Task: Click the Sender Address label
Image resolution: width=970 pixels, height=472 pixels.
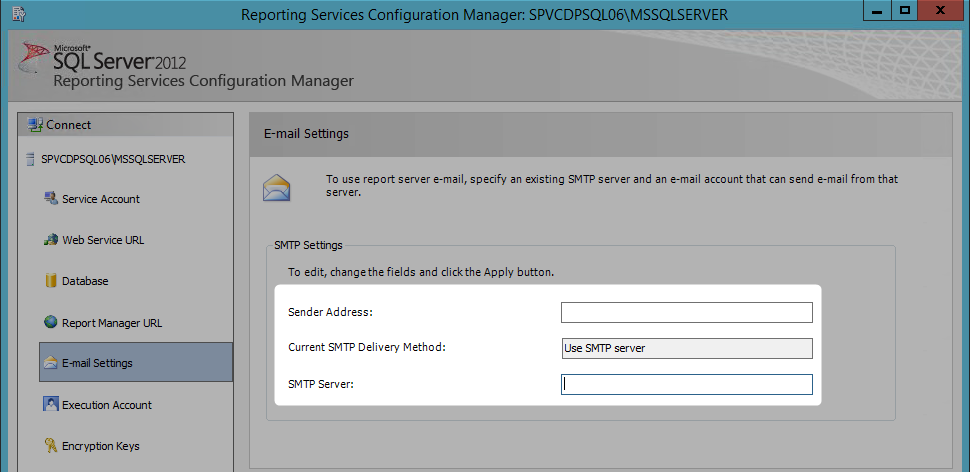Action: coord(330,312)
